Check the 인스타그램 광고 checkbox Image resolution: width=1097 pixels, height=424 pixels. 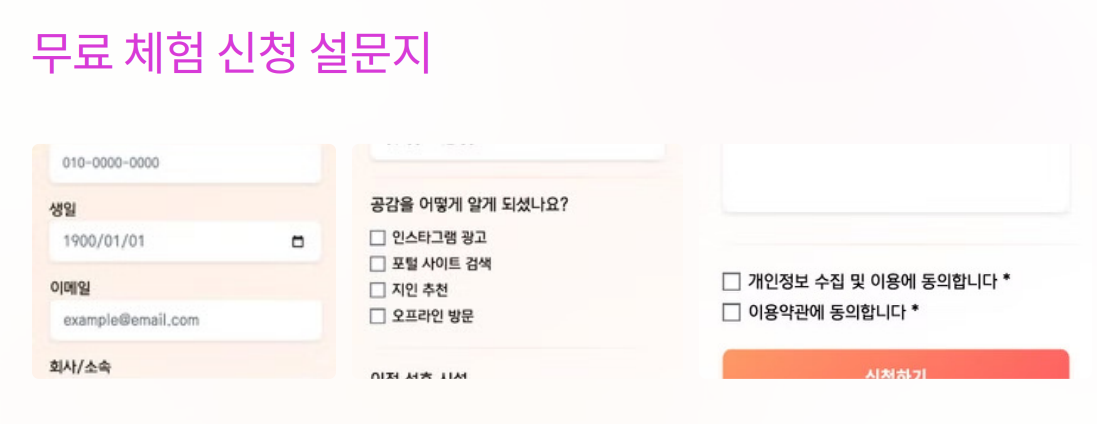378,238
